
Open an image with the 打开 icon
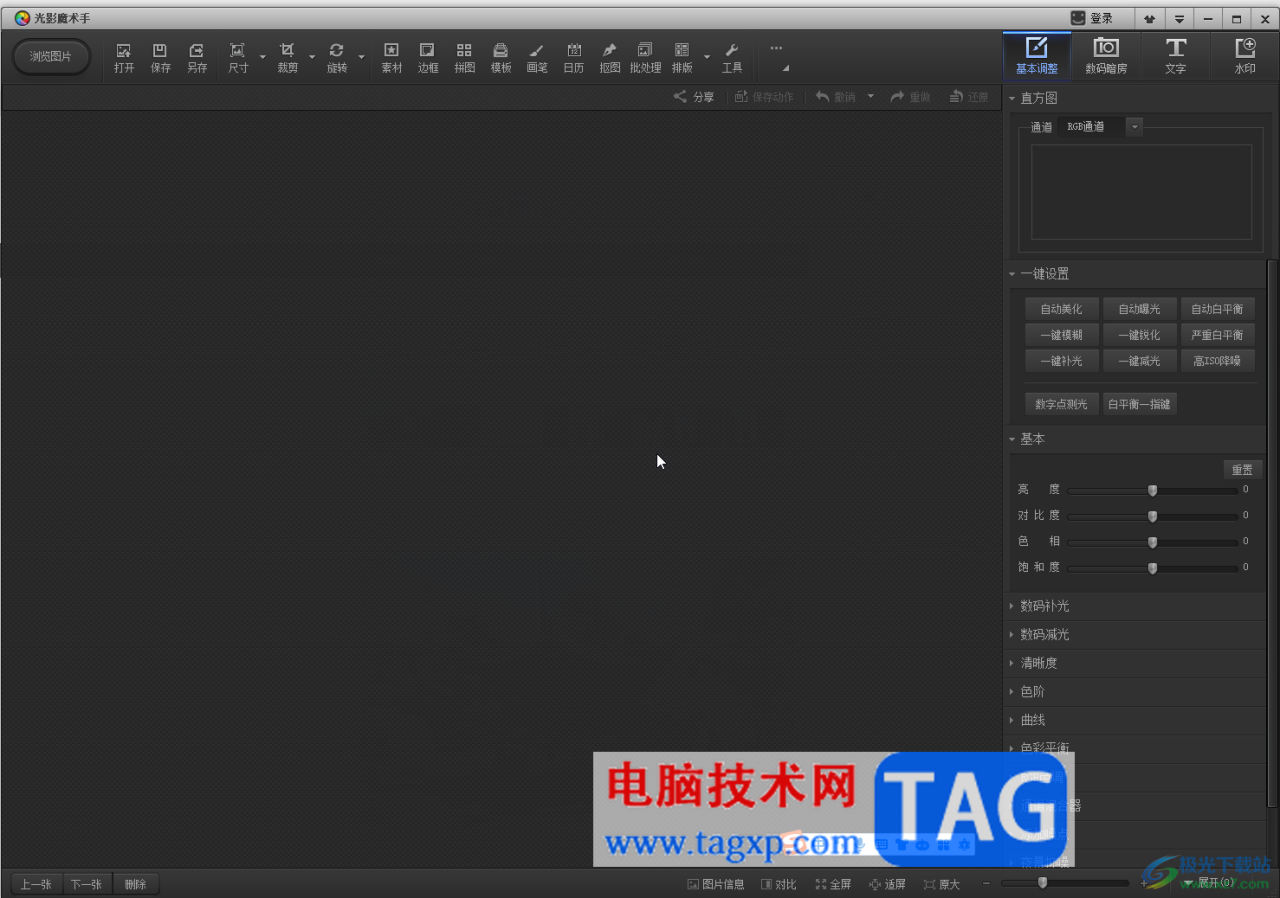coord(124,57)
